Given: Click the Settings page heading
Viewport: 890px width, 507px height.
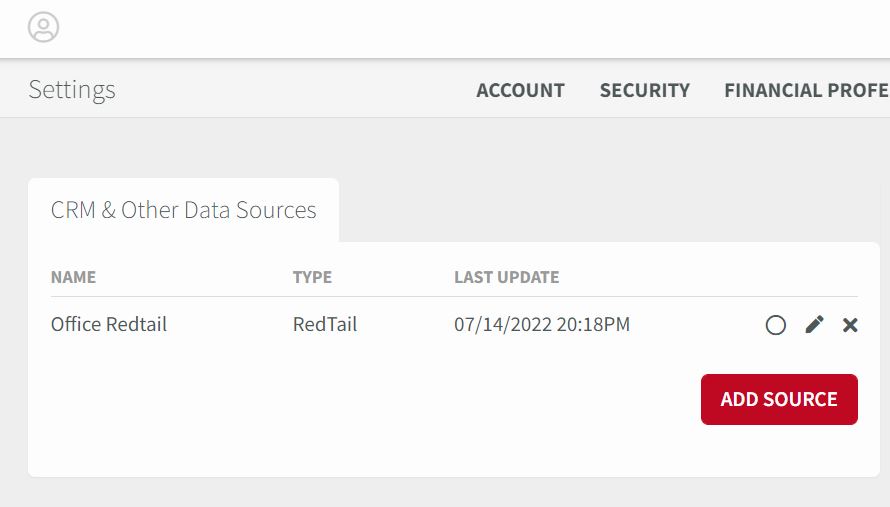Looking at the screenshot, I should [x=72, y=89].
